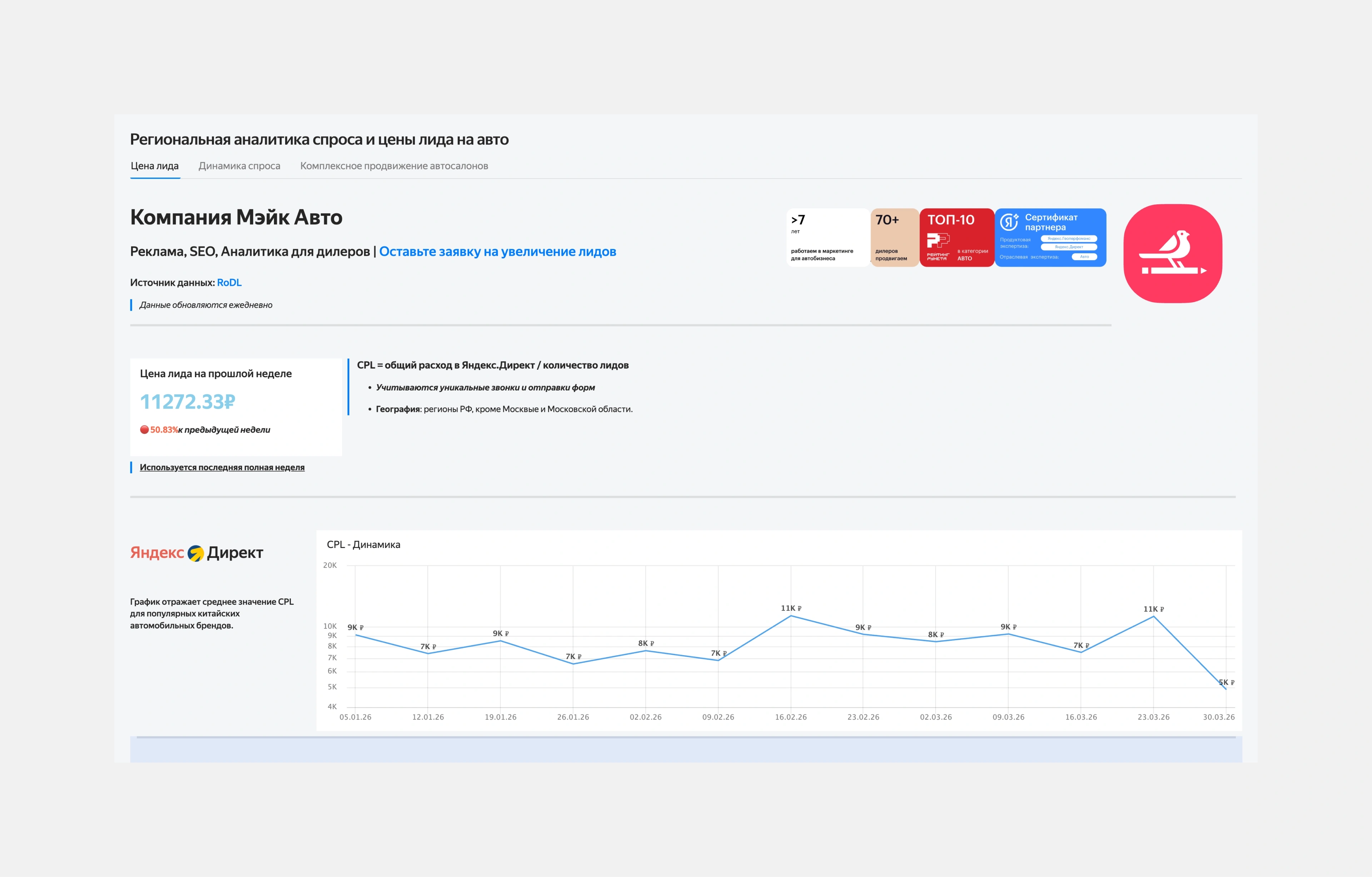Click the red decline indicator near 50.83%
Screen dimensions: 1372x877
[x=144, y=430]
